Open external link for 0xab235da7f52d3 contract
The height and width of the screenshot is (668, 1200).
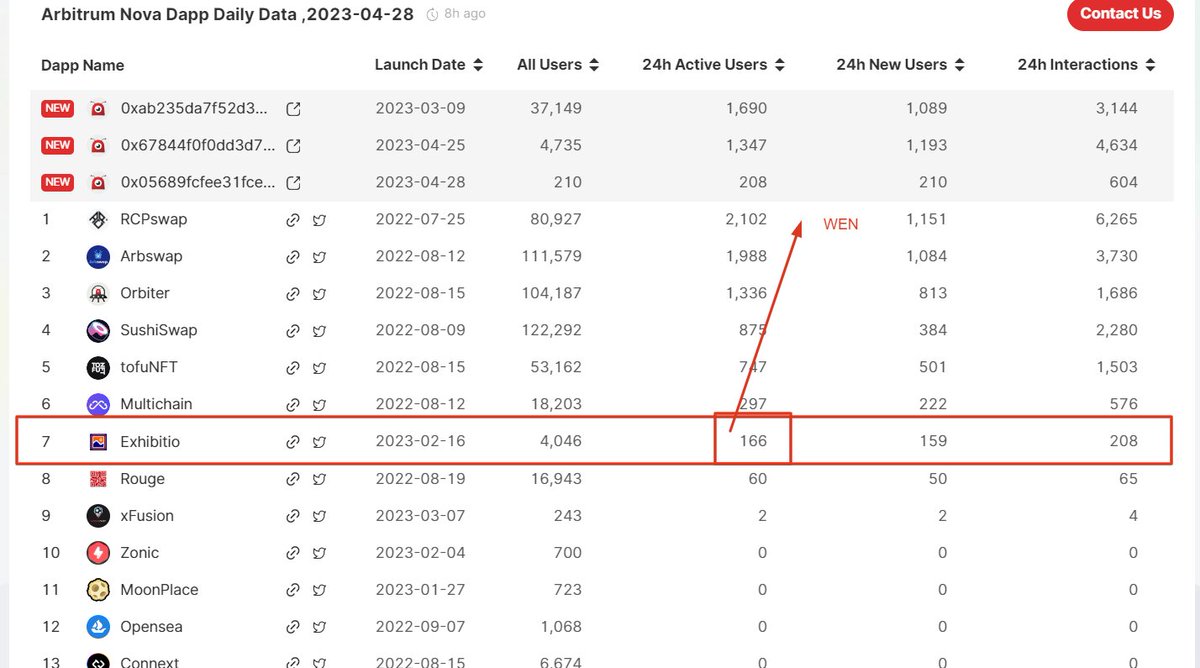point(293,108)
